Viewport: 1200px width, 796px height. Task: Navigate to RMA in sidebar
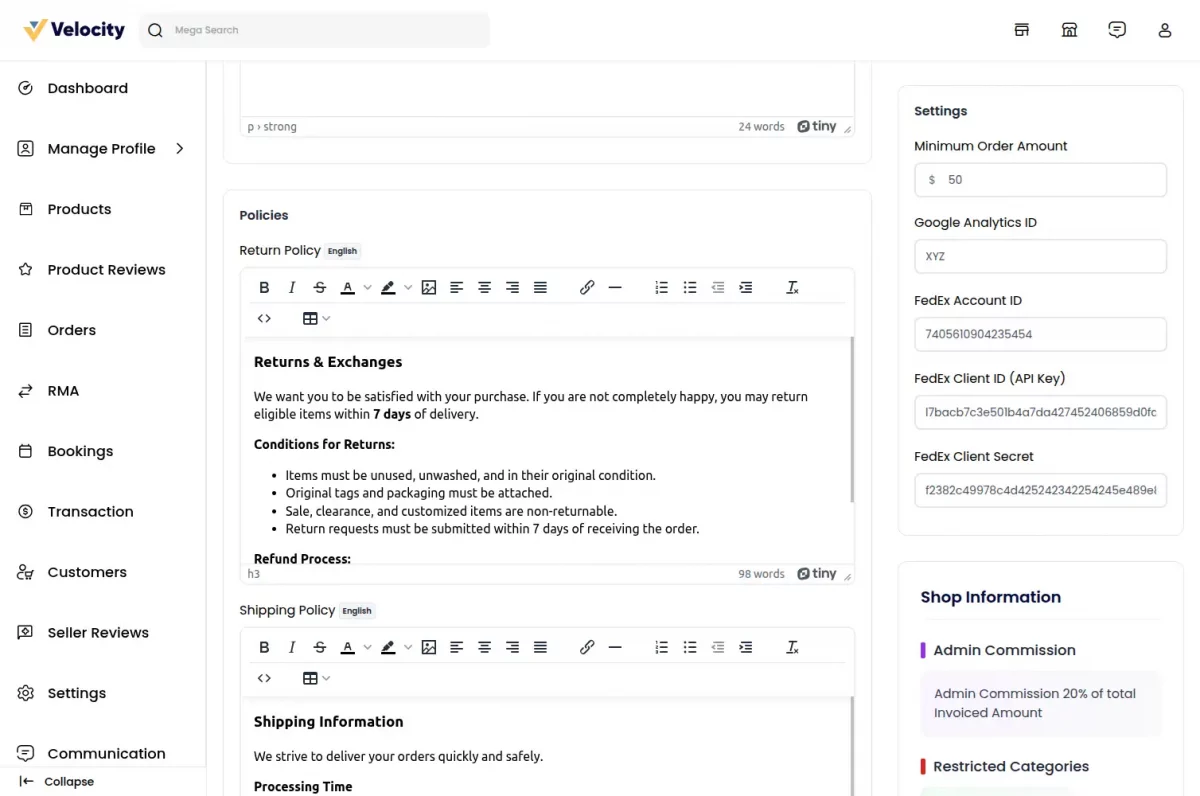(63, 390)
